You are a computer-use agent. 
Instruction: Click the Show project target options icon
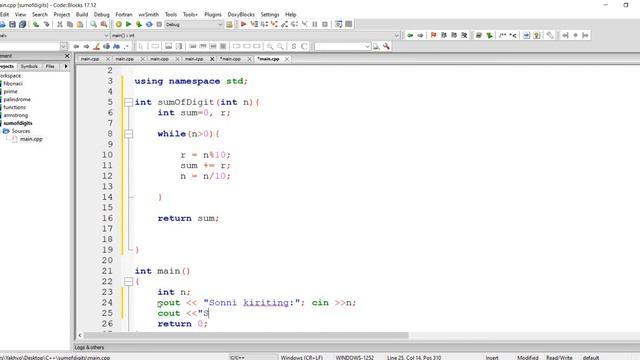(229, 24)
